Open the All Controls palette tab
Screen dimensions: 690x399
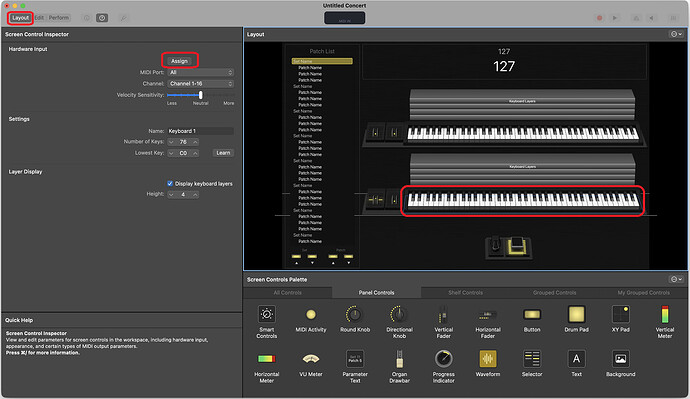pos(287,293)
